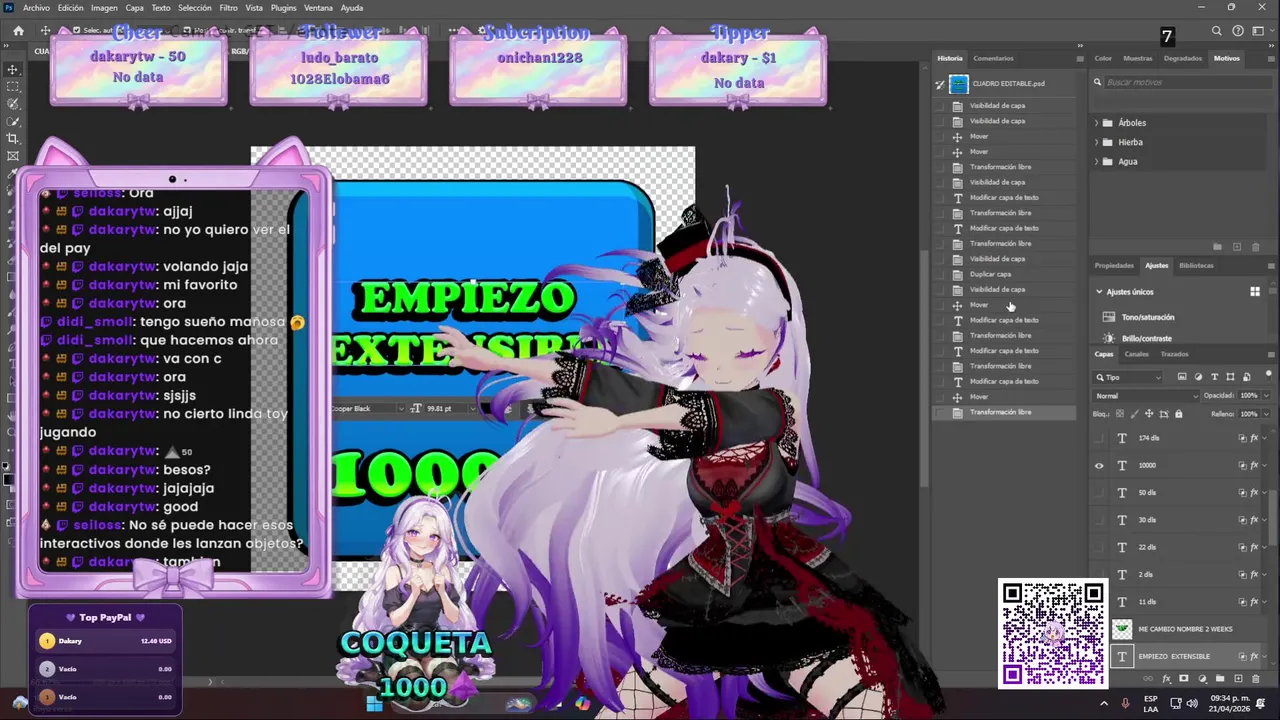The image size is (1280, 720).
Task: Open the Help question mark icon
Action: pyautogui.click(x=1238, y=31)
